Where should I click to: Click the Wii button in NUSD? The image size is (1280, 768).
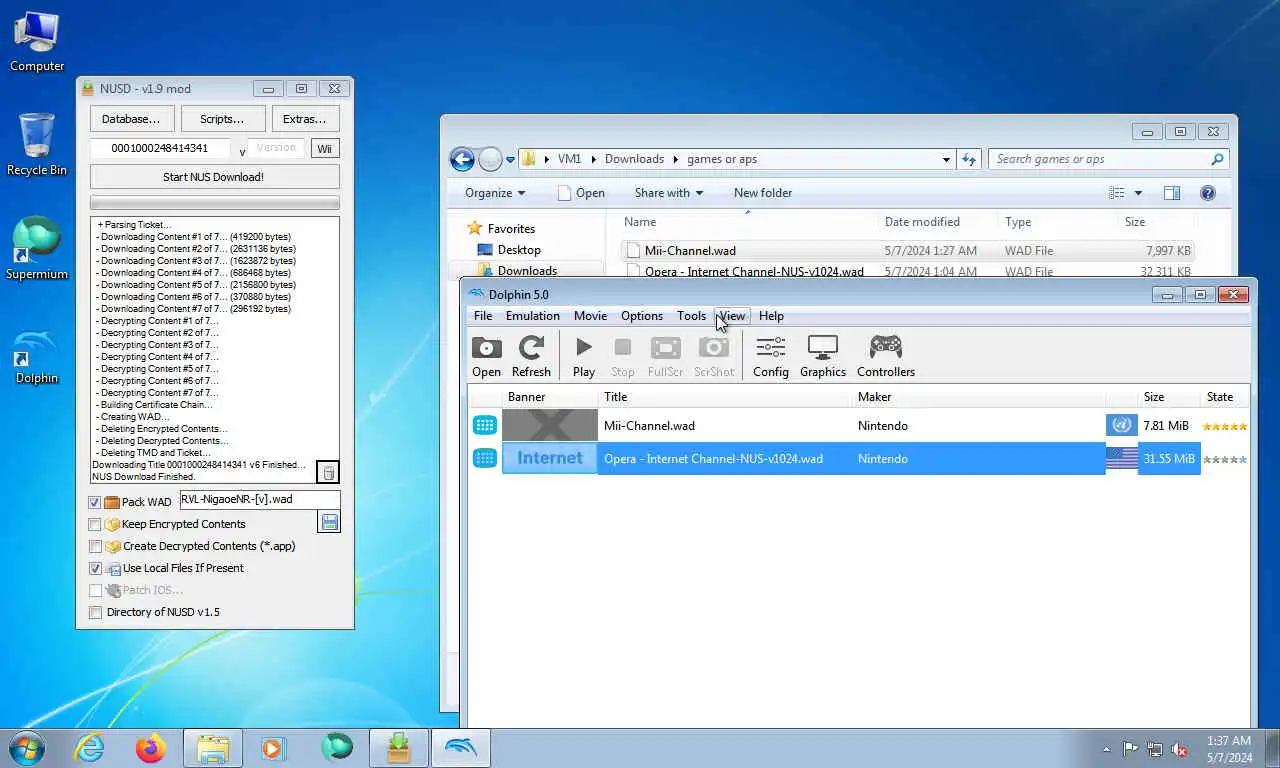pyautogui.click(x=324, y=149)
